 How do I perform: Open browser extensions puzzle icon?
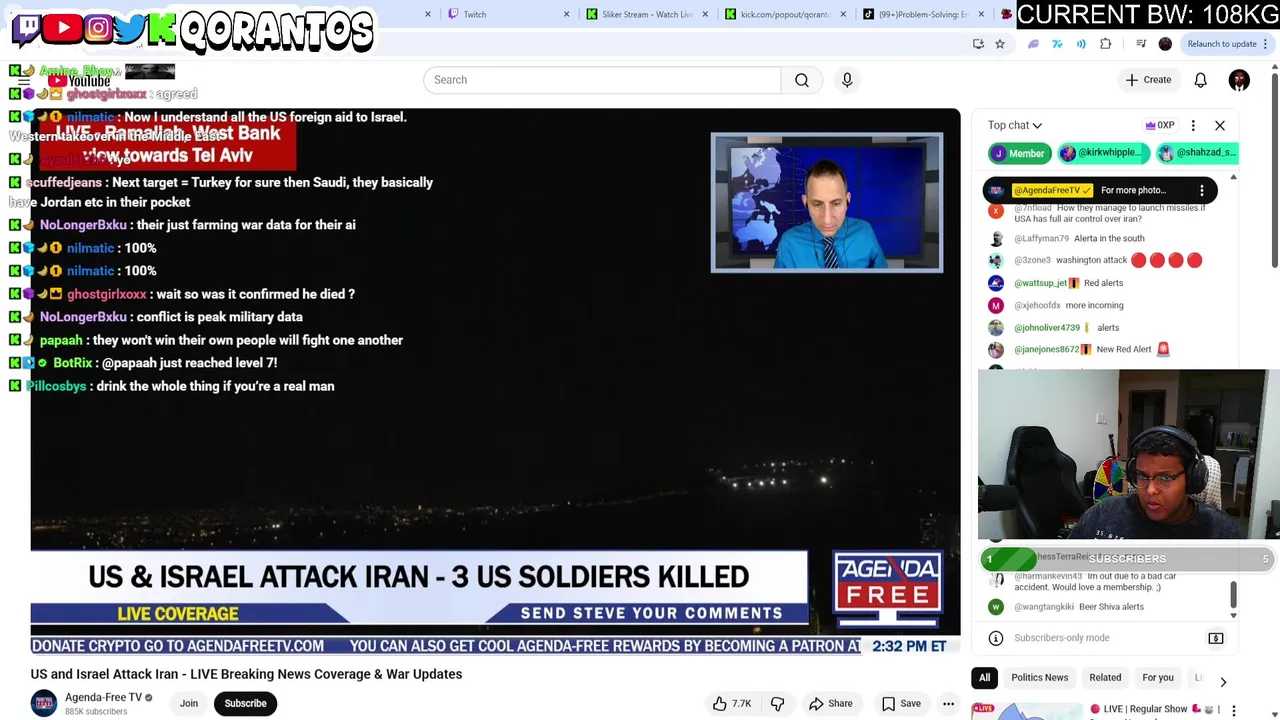(x=1105, y=44)
